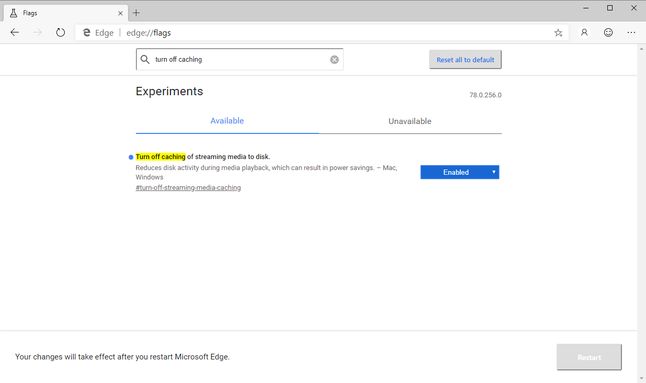646x383 pixels.
Task: Open the profile account icon
Action: [584, 33]
